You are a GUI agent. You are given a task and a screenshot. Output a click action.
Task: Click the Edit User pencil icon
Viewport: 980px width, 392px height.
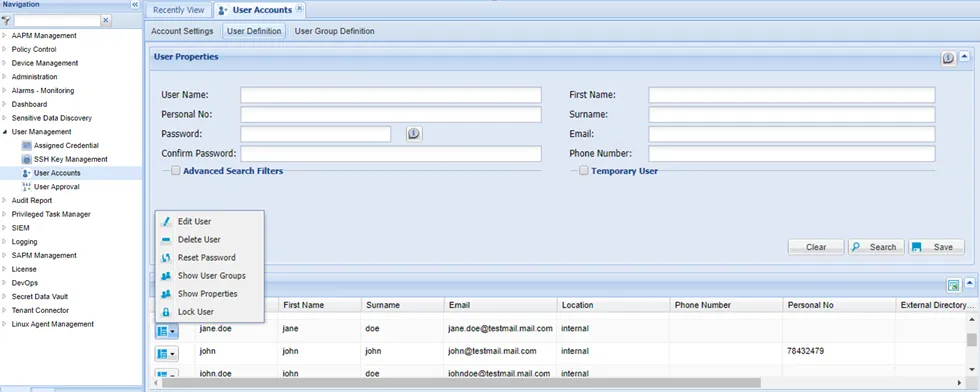tap(166, 221)
